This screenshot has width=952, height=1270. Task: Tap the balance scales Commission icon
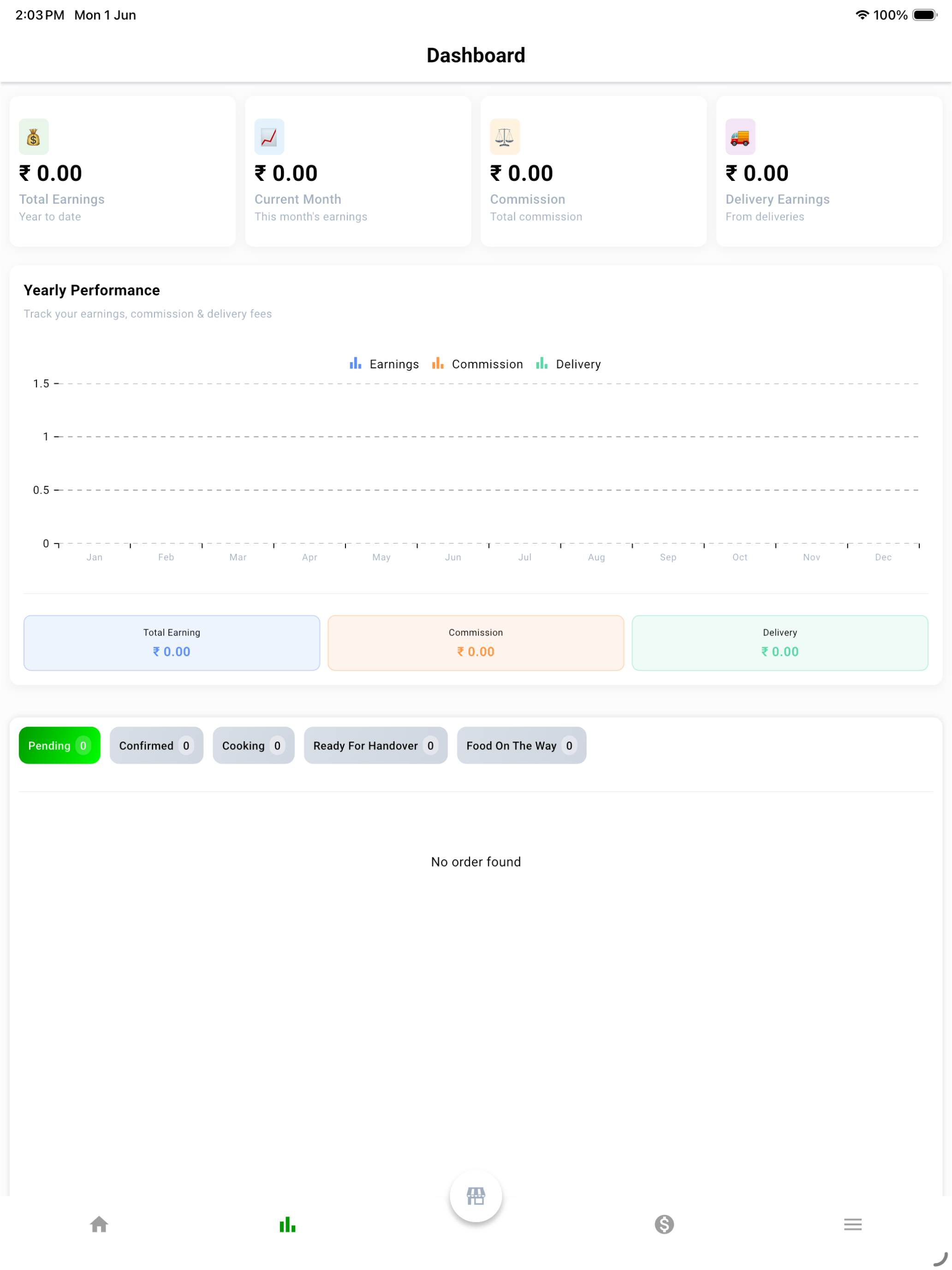(x=505, y=137)
